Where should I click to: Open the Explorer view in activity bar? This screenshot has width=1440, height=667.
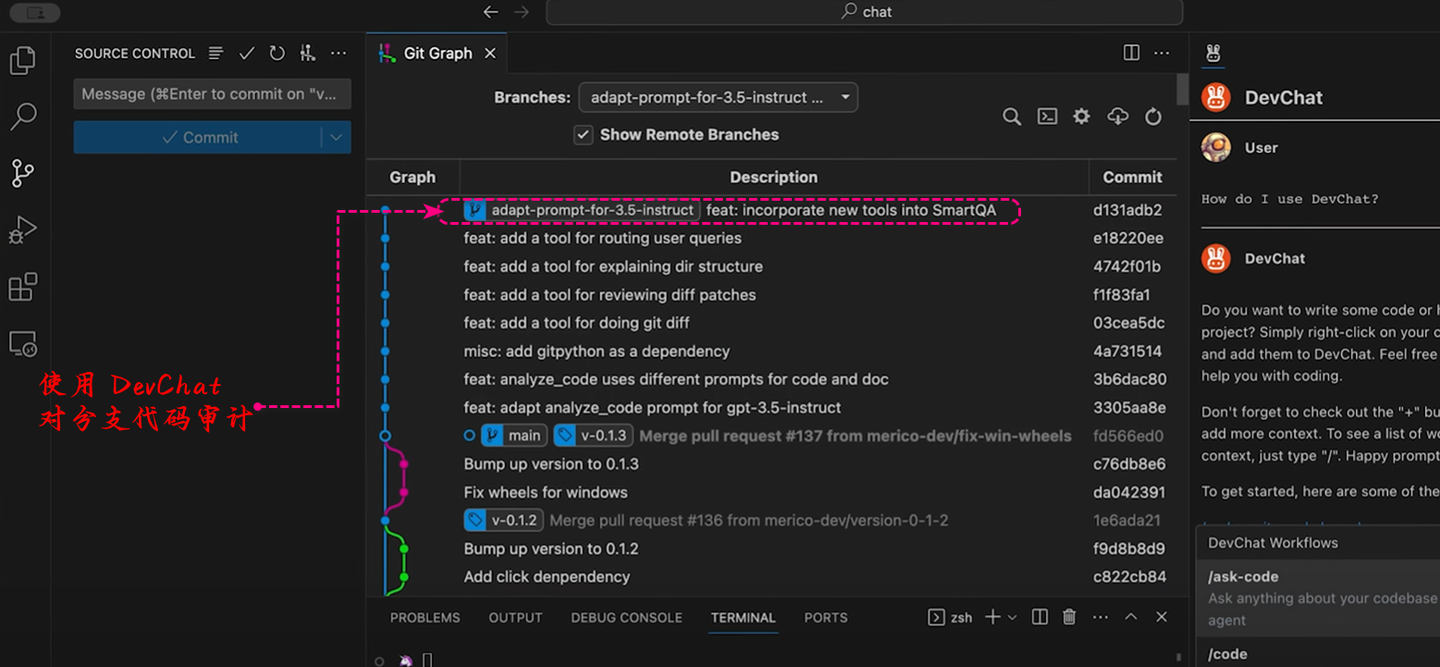22,60
